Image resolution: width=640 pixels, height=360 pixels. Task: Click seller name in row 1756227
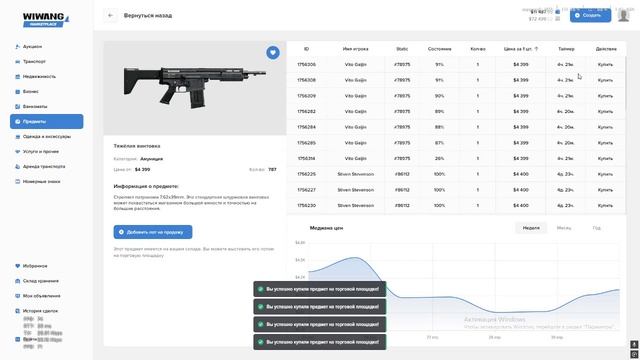coord(356,190)
